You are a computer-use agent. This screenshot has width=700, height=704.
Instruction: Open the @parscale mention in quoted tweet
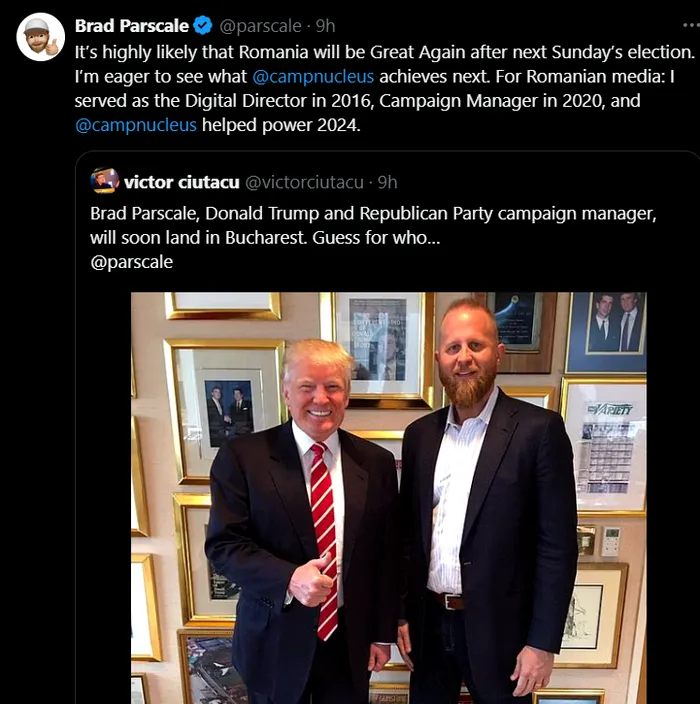point(131,262)
